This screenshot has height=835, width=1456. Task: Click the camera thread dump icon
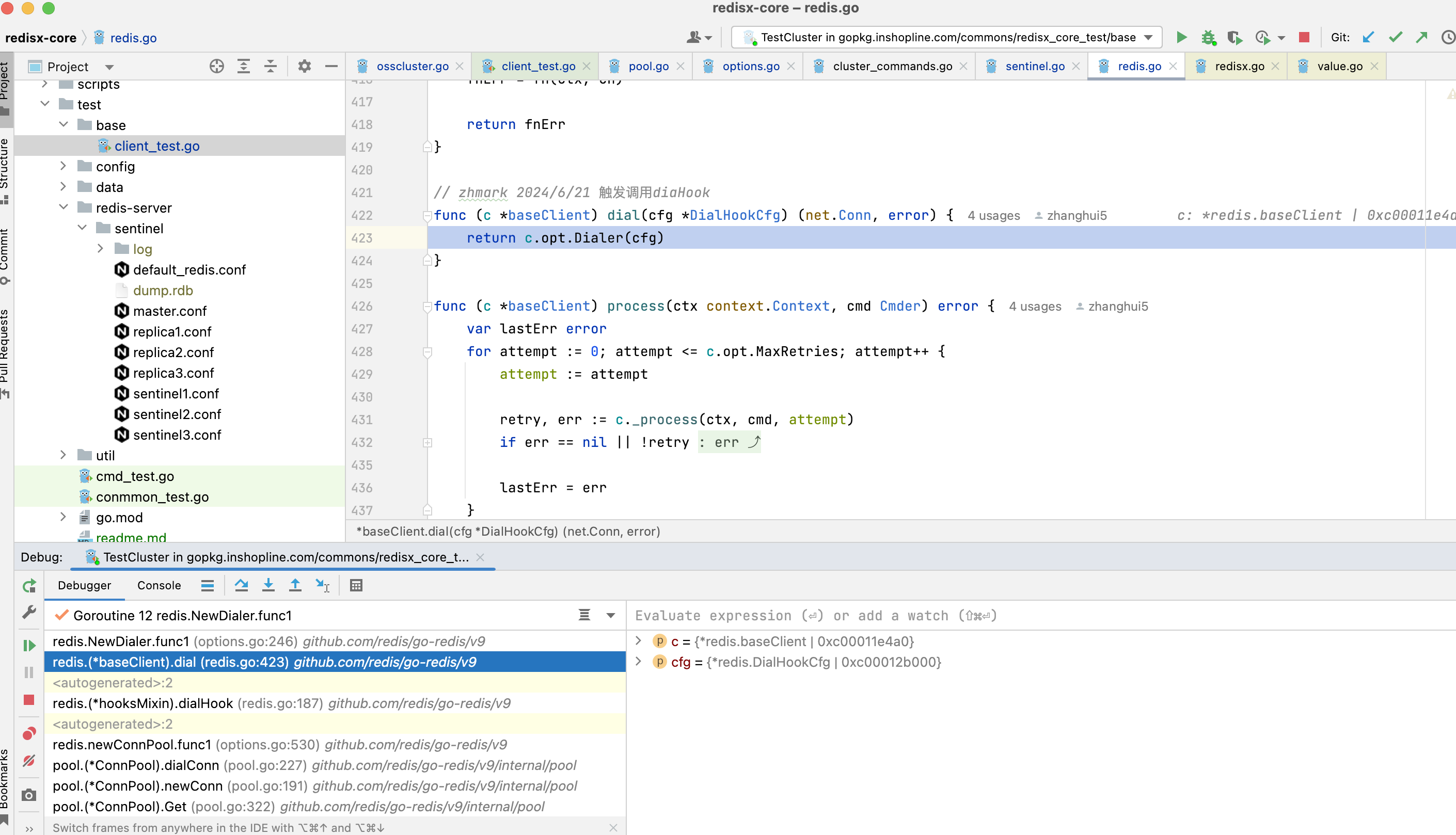tap(29, 795)
